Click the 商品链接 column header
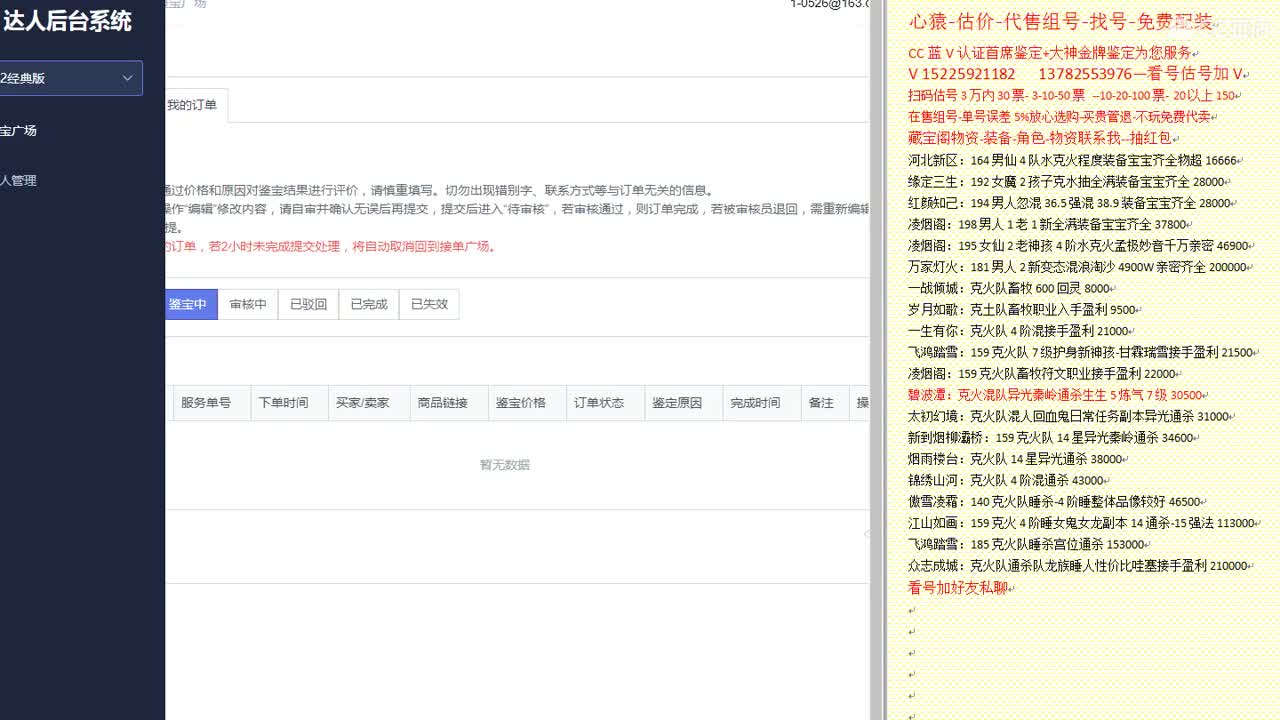This screenshot has width=1280, height=720. coord(443,403)
